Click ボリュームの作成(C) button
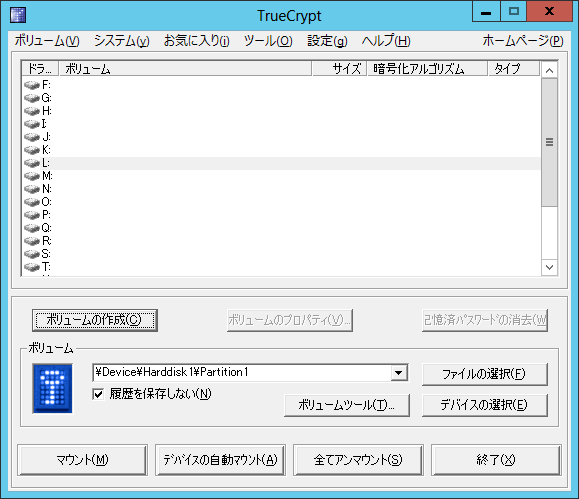The image size is (579, 499). click(95, 320)
